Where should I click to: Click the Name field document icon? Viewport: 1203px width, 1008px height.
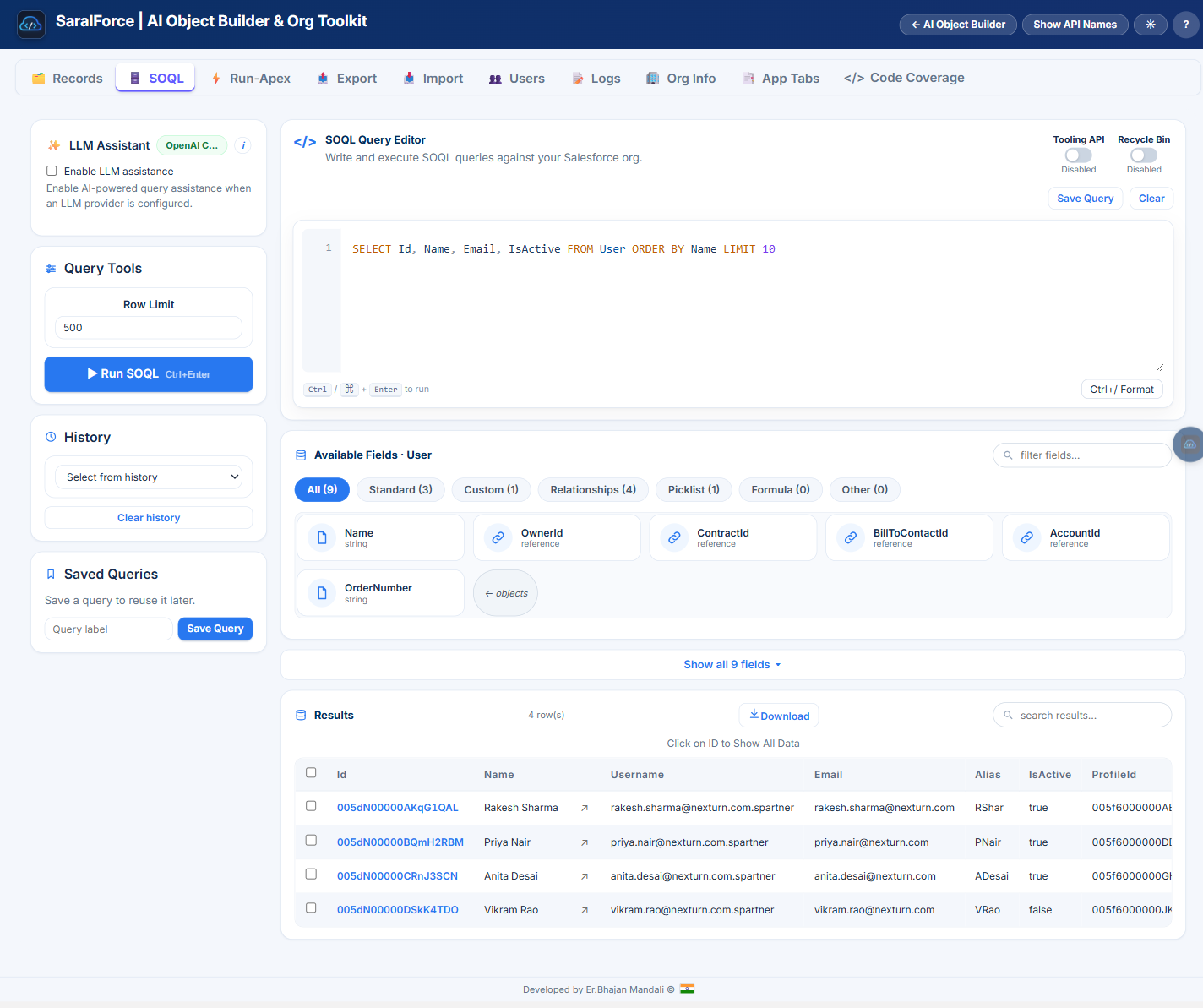point(322,537)
